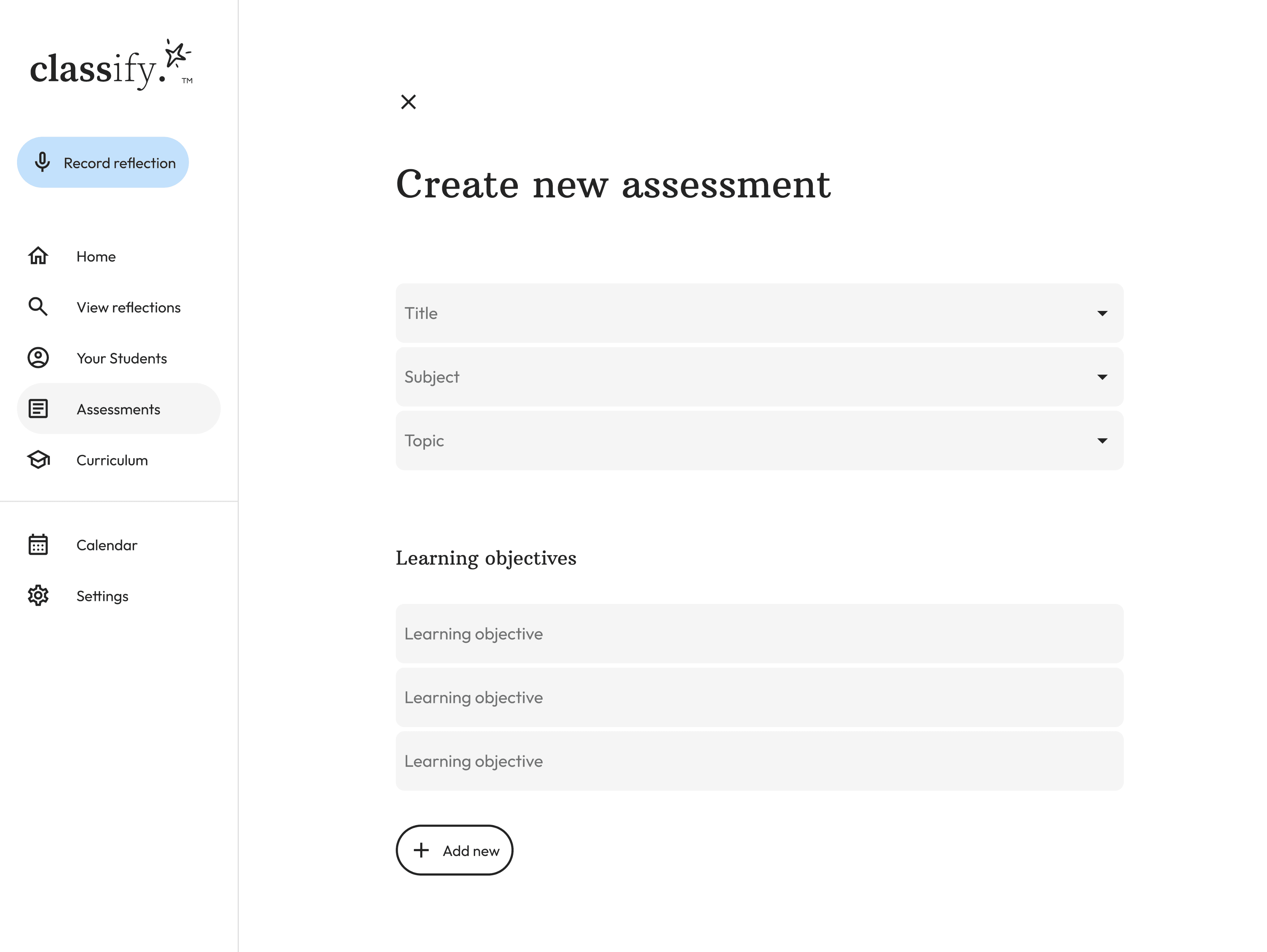This screenshot has height=952, width=1267.
Task: Click the Record reflection button
Action: pyautogui.click(x=103, y=162)
